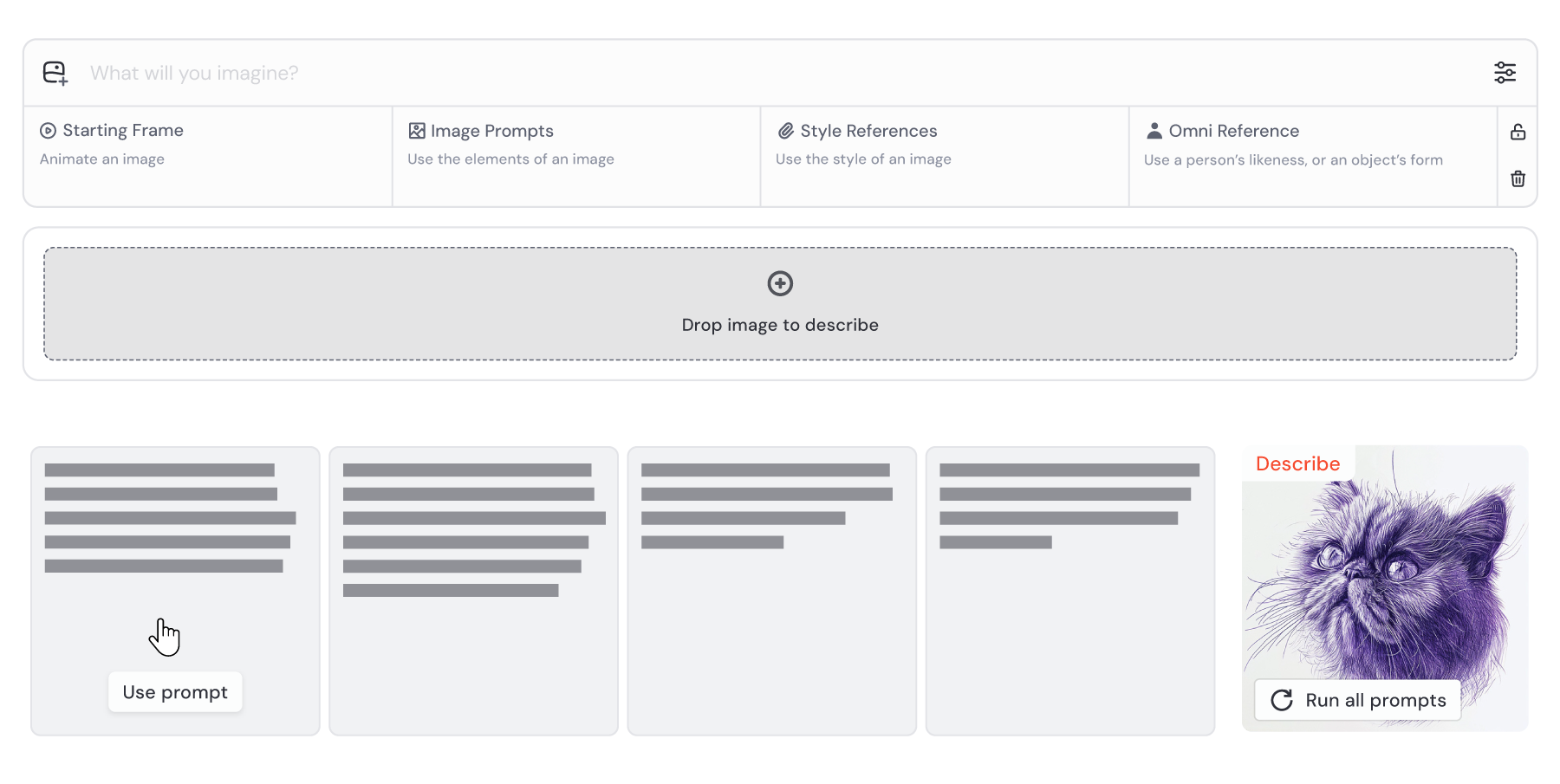The image size is (1560, 784).
Task: Select the Image Prompts section
Action: pyautogui.click(x=576, y=157)
